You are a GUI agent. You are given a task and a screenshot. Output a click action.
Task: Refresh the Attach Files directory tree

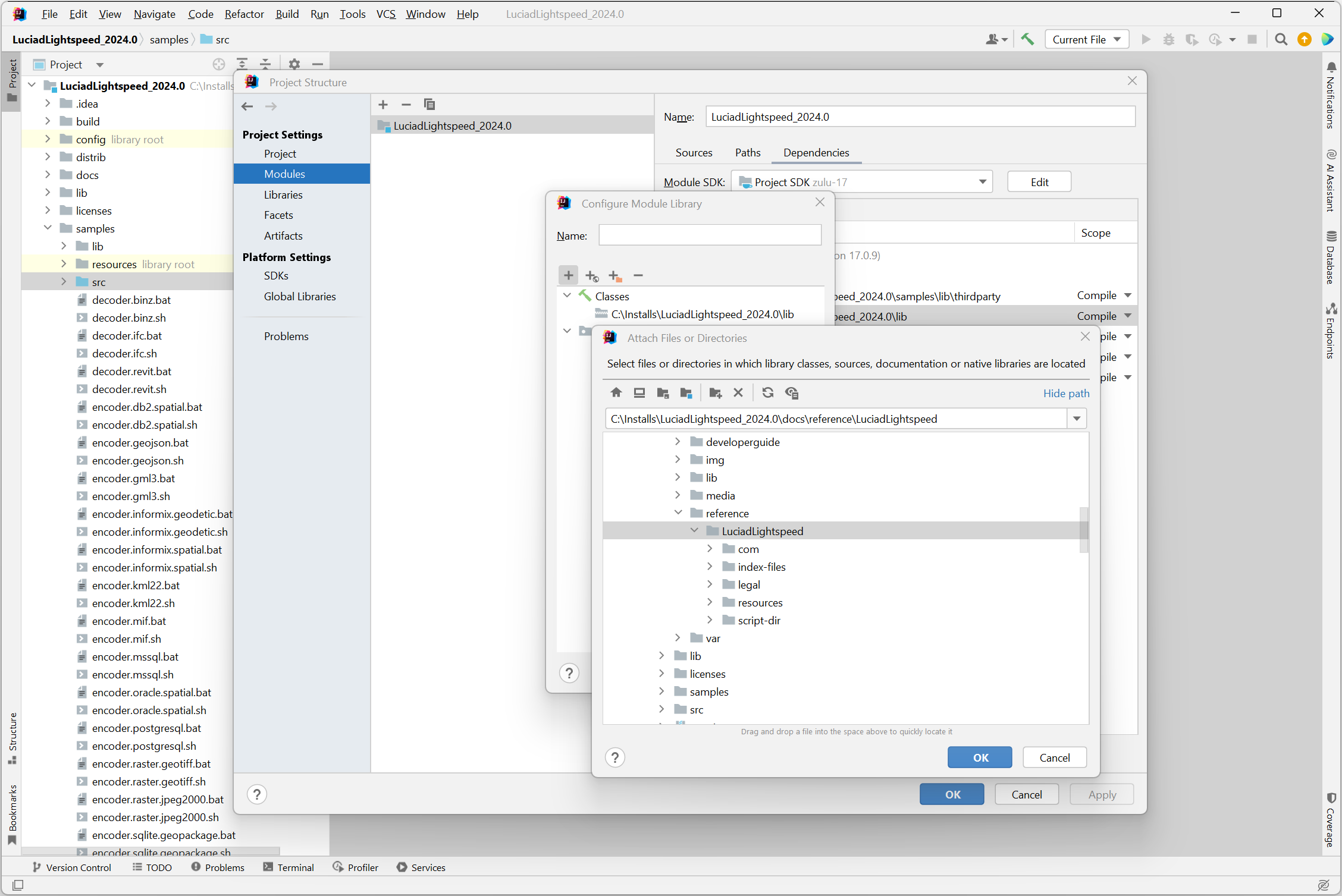click(x=768, y=392)
